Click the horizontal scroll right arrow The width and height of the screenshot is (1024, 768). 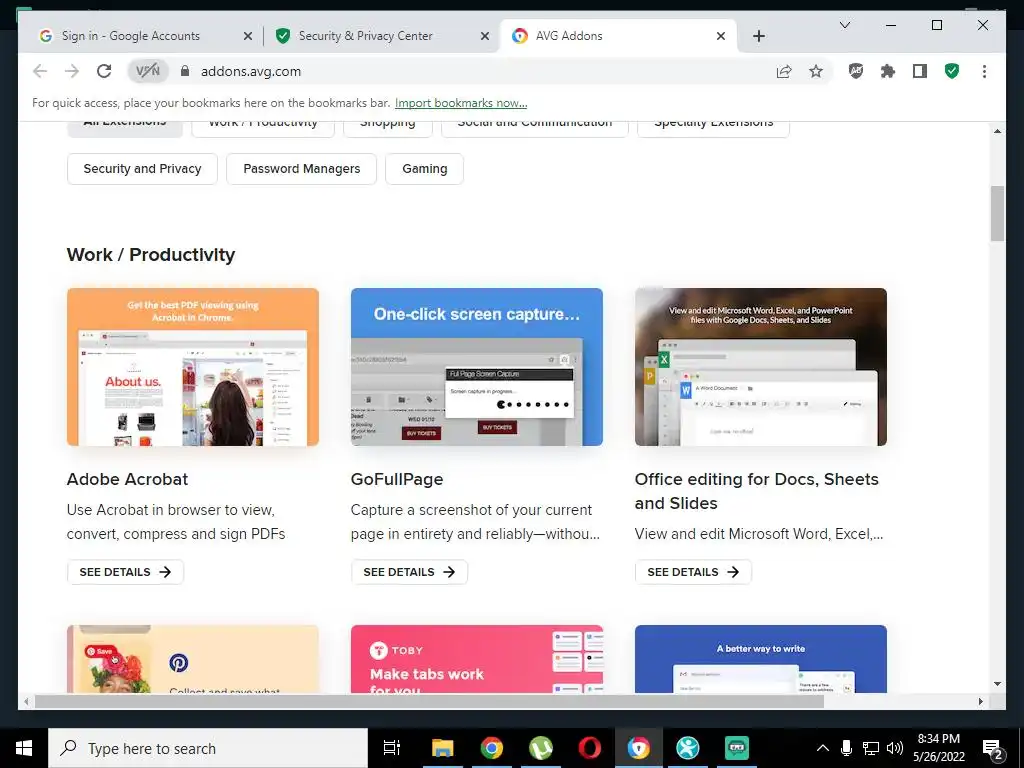981,702
